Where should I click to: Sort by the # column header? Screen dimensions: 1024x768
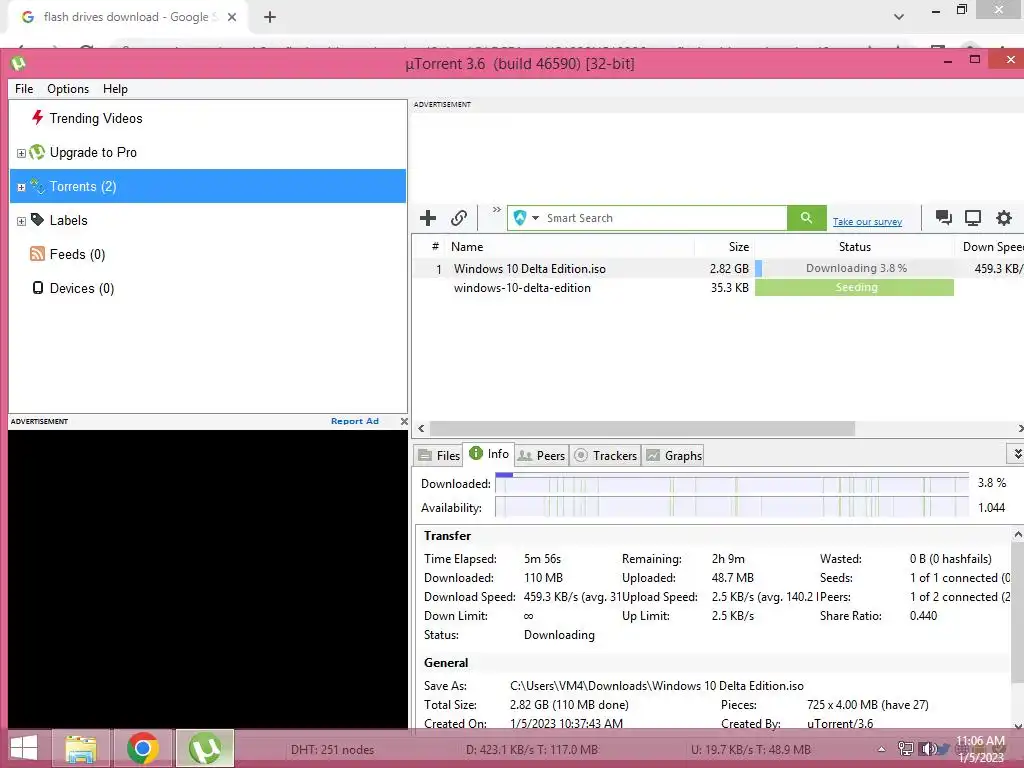[x=434, y=247]
